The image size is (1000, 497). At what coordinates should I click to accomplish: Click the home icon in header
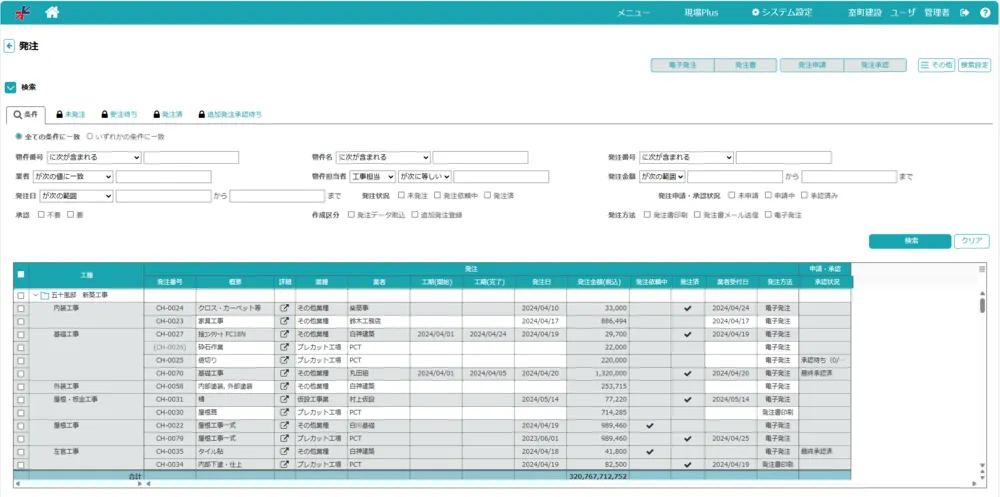click(x=52, y=13)
